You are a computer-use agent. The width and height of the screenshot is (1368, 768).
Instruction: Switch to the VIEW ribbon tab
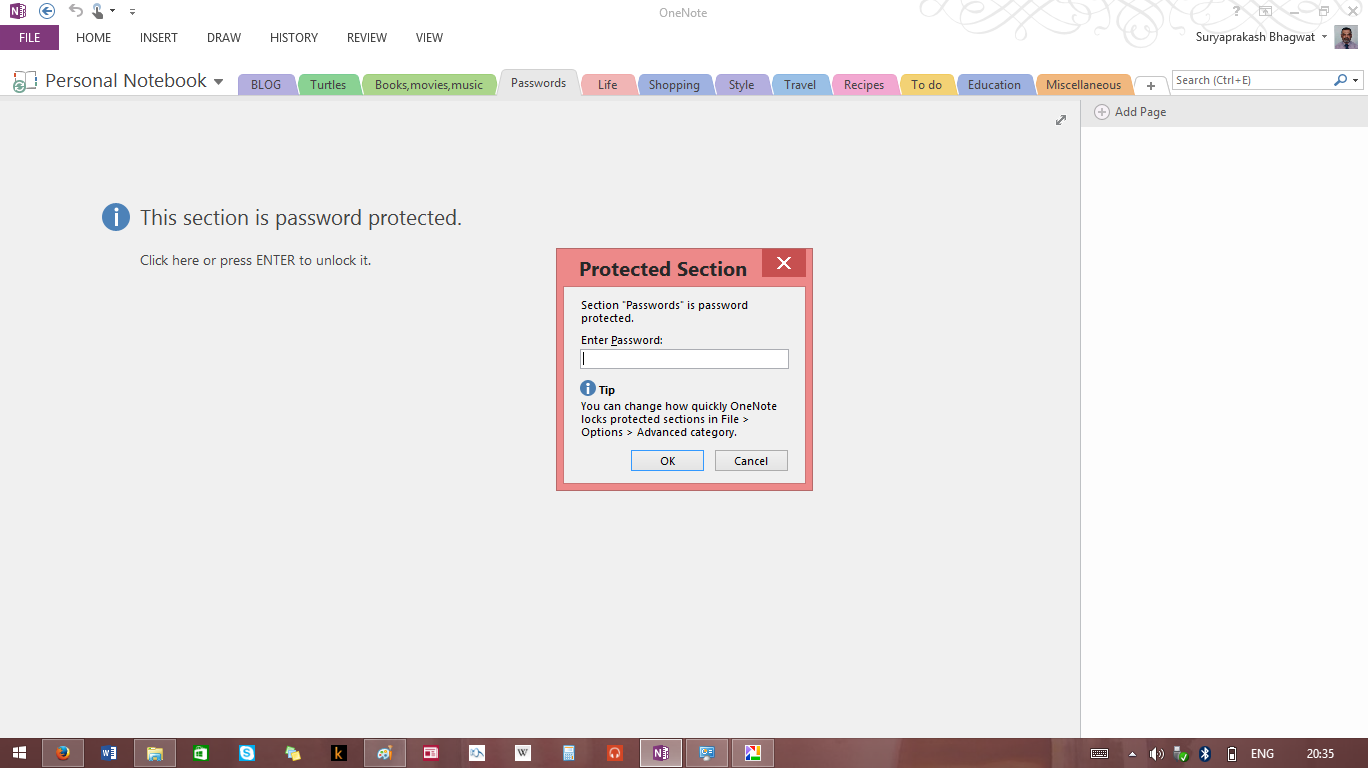tap(429, 38)
